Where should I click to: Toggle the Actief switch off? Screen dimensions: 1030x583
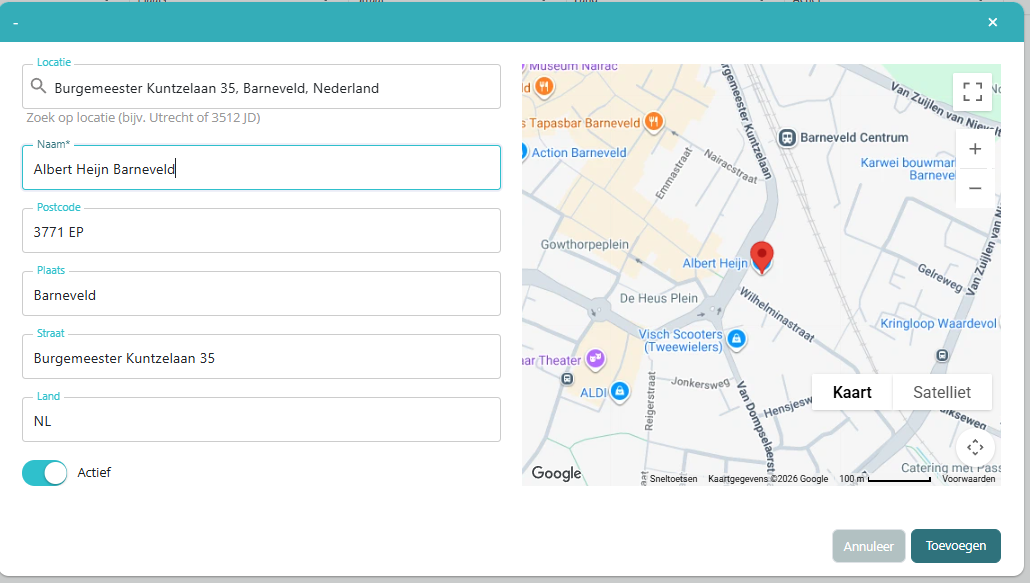point(45,473)
